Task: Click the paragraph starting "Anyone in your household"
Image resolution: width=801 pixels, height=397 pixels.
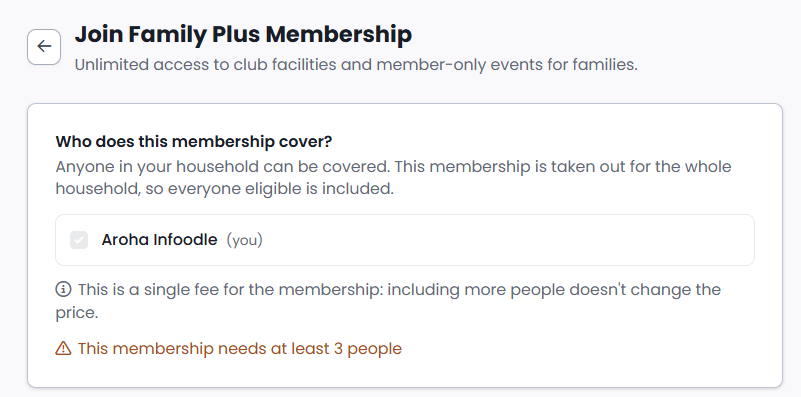Action: pyautogui.click(x=393, y=178)
